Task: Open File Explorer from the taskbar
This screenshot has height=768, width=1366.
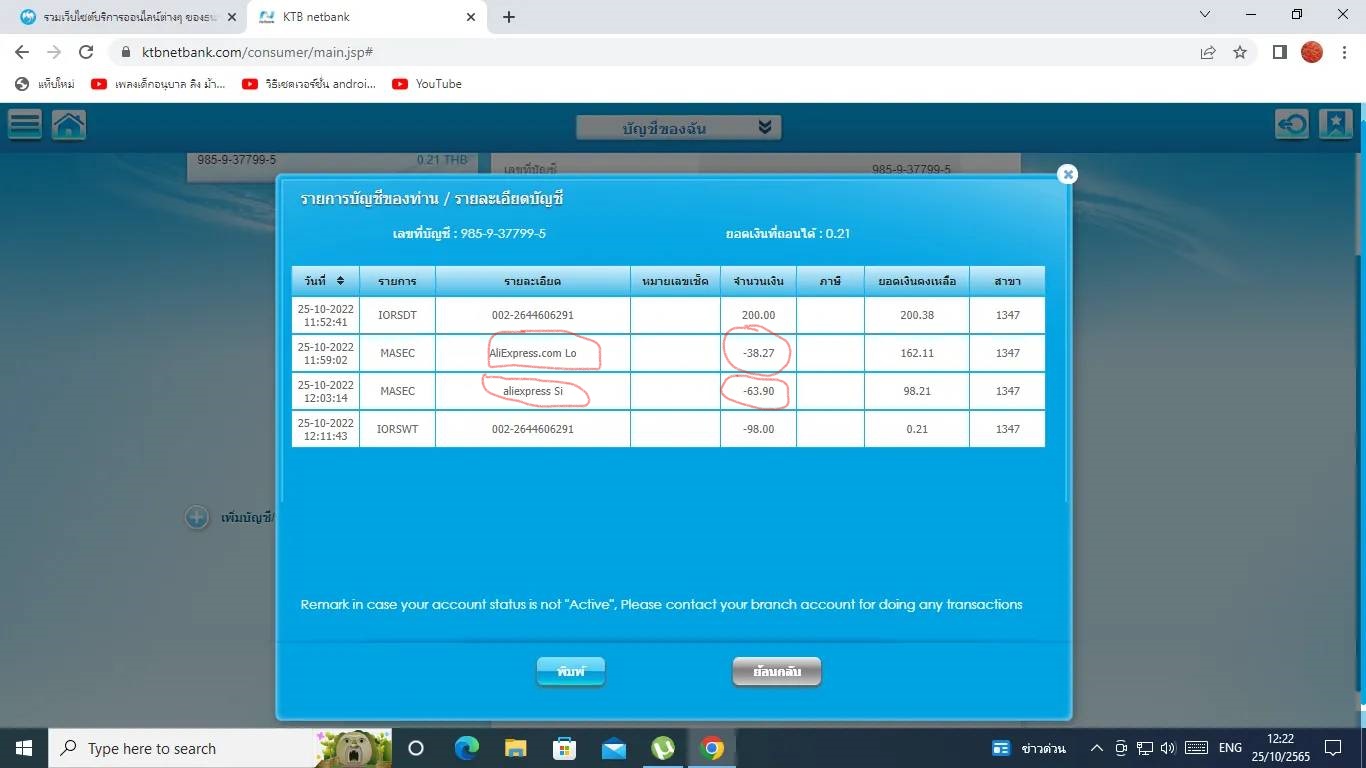Action: [x=515, y=748]
